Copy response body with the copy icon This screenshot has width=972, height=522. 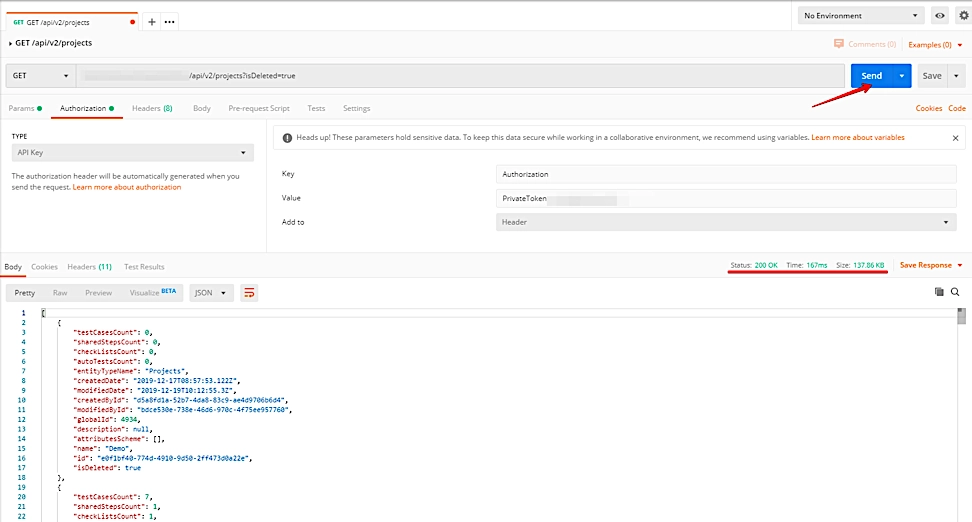939,292
